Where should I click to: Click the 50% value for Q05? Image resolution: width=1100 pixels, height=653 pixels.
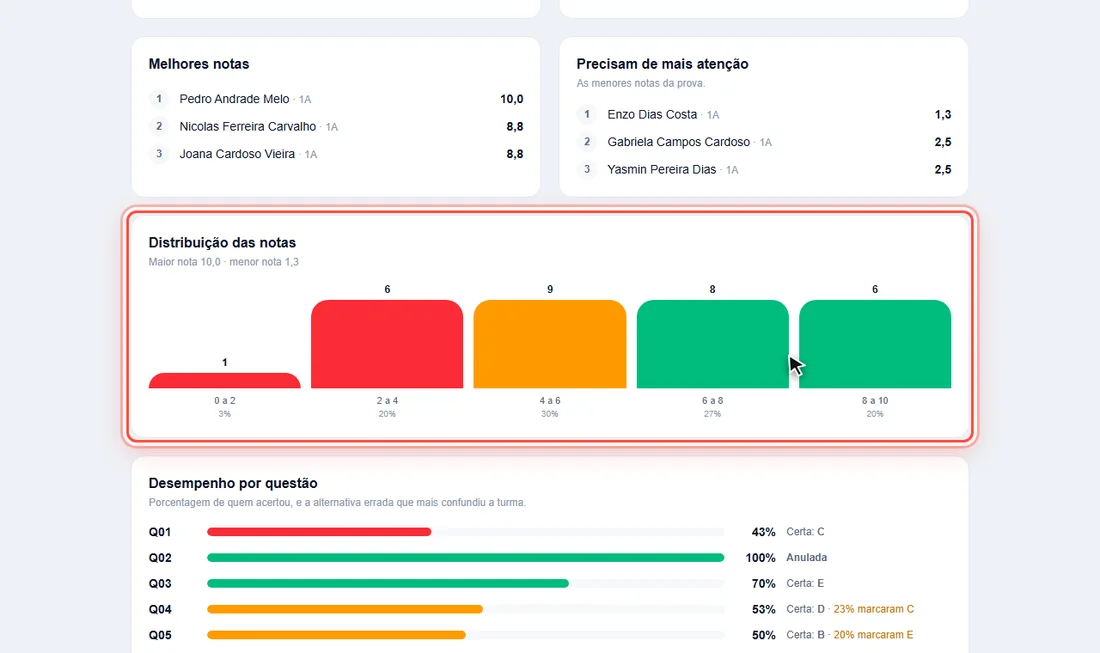[763, 635]
